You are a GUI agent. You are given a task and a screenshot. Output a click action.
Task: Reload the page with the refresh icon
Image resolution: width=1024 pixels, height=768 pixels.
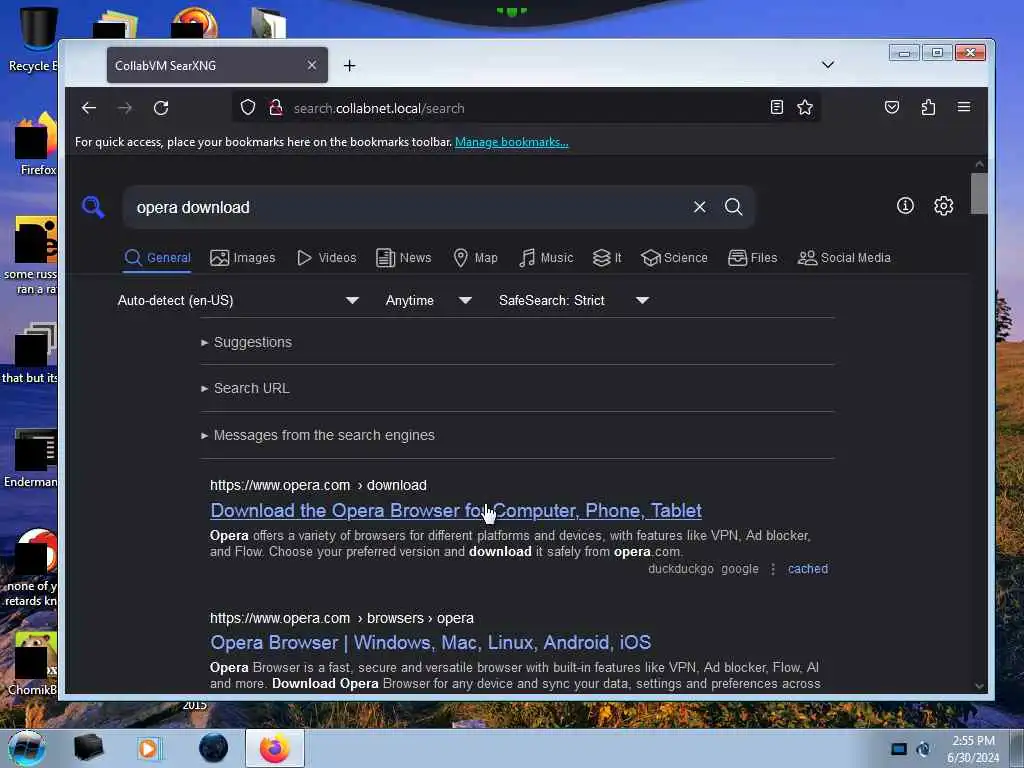pos(161,108)
